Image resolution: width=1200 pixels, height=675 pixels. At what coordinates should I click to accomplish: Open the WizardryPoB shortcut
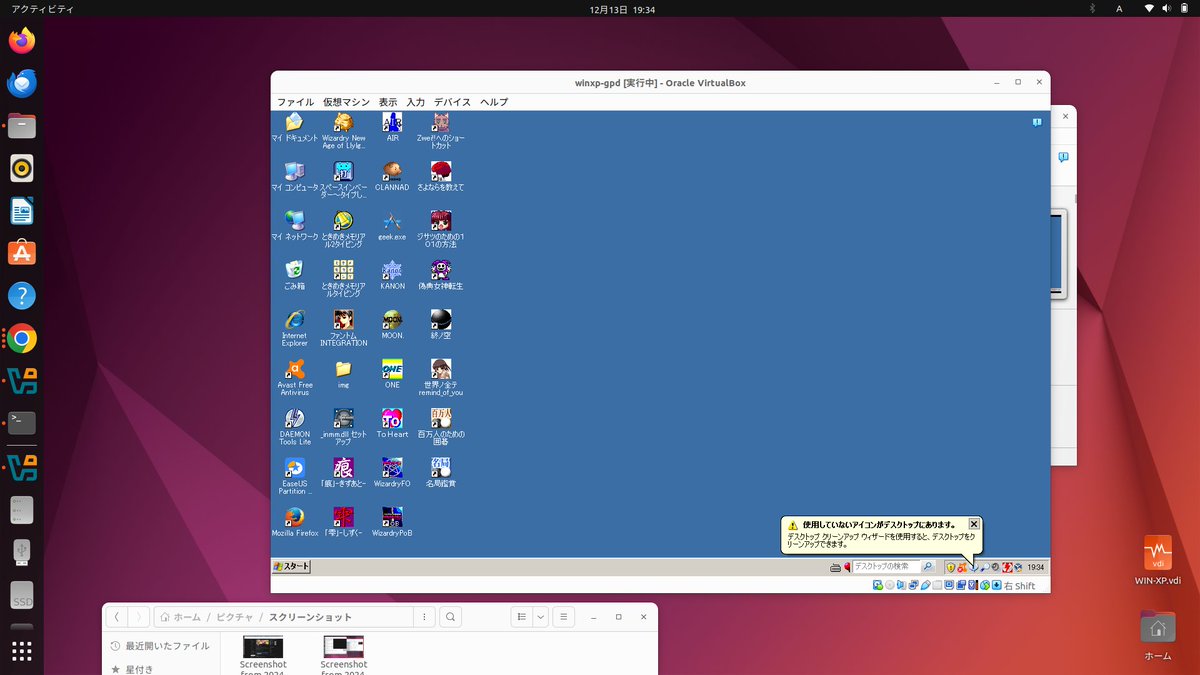coord(392,521)
